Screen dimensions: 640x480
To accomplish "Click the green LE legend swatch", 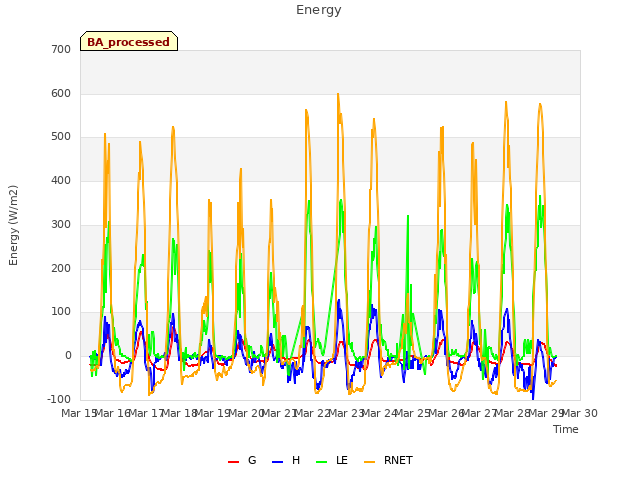I will 322,462.
